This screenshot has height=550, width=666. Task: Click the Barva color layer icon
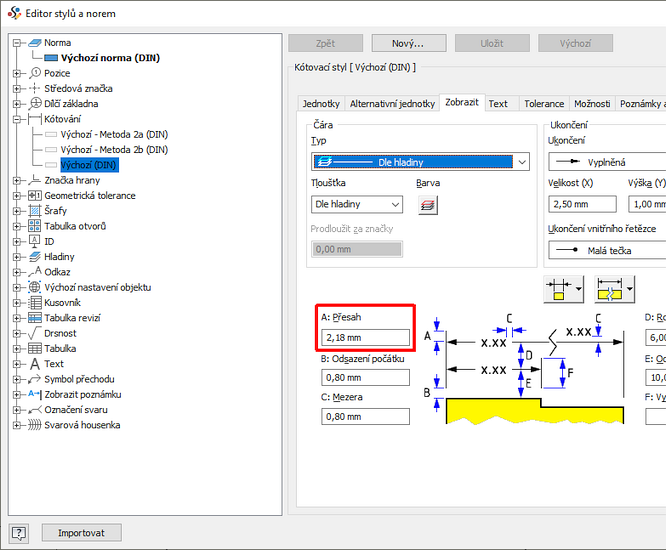click(x=427, y=204)
